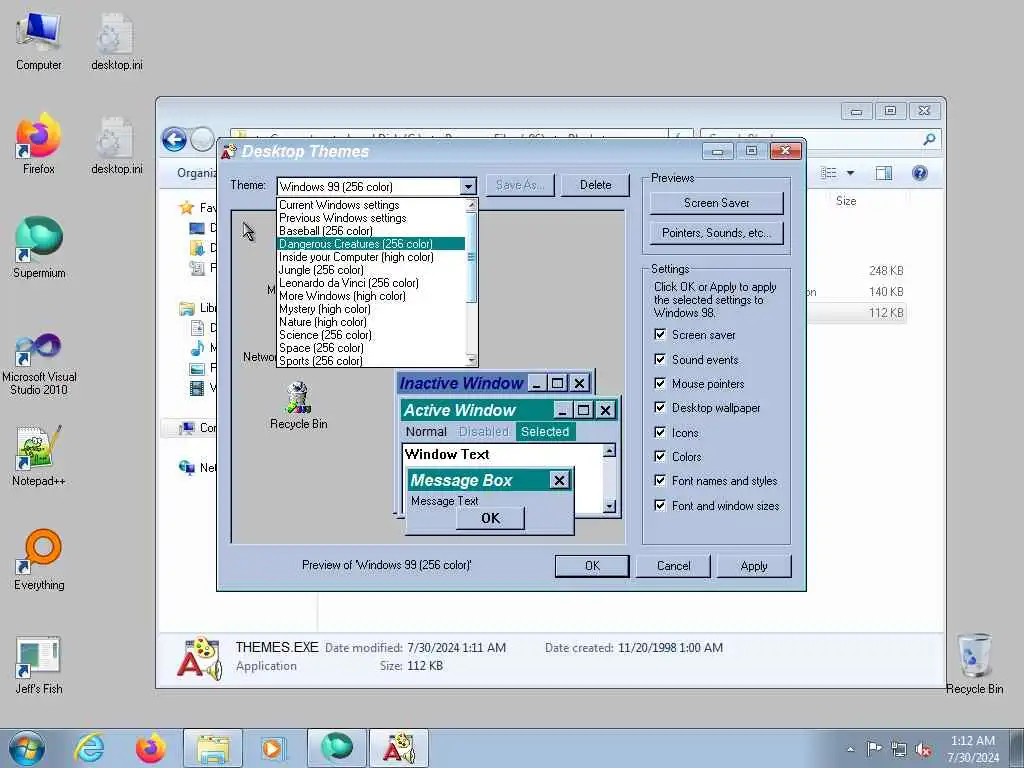Uncheck the Colors setting

coord(660,456)
